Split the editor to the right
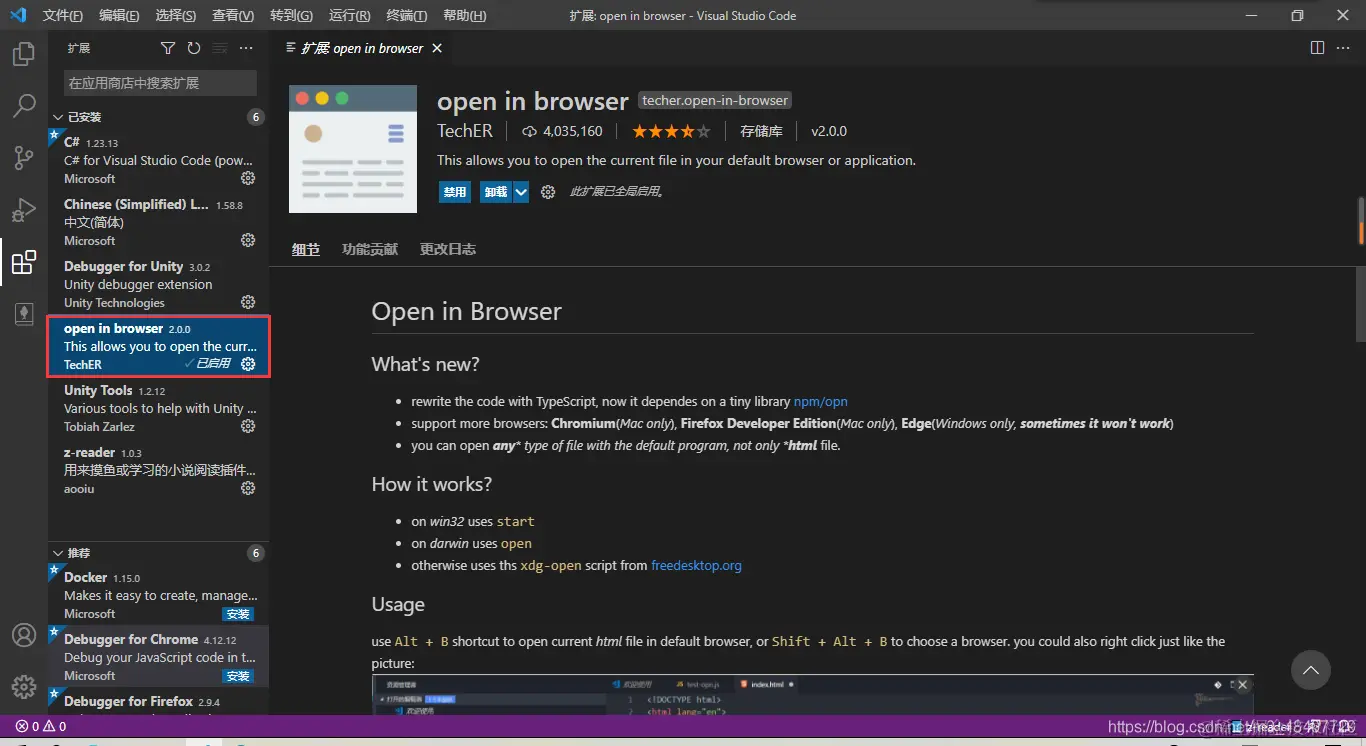Screen dimensions: 1366x746 (1317, 48)
